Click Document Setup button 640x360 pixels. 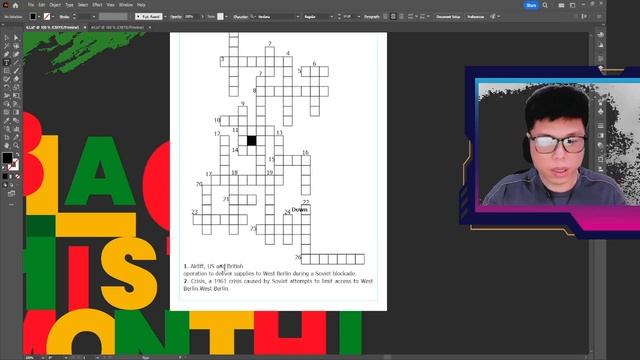[x=448, y=17]
